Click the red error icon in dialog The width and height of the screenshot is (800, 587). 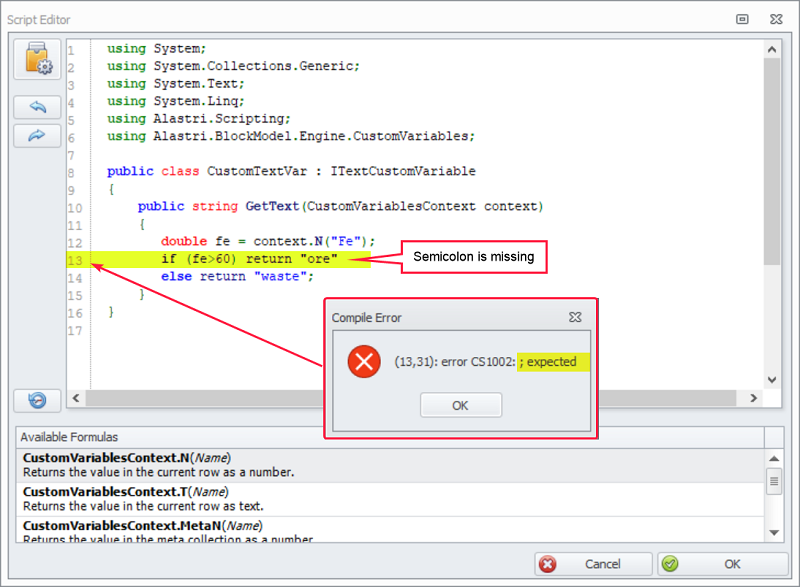tap(364, 362)
